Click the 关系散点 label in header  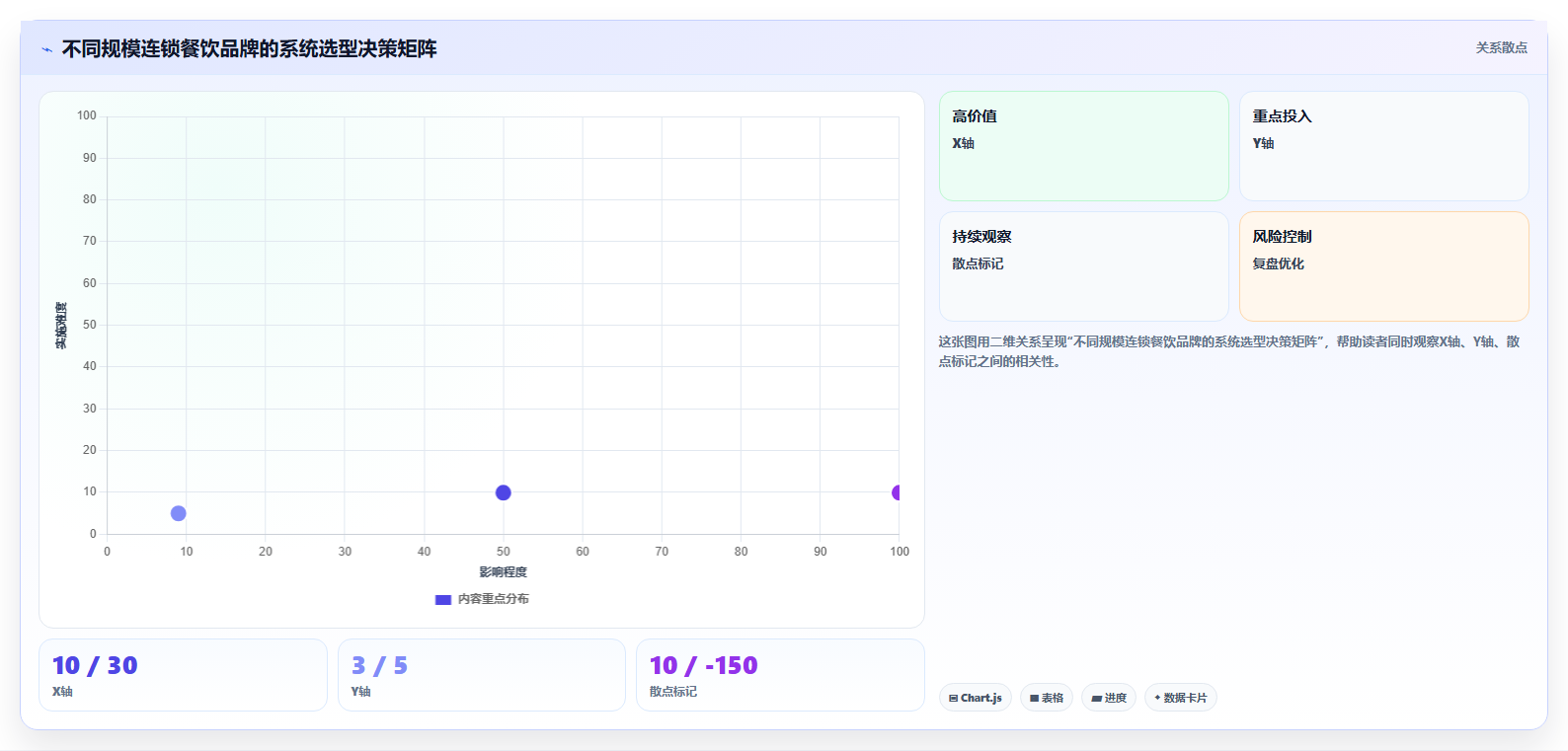point(1501,47)
